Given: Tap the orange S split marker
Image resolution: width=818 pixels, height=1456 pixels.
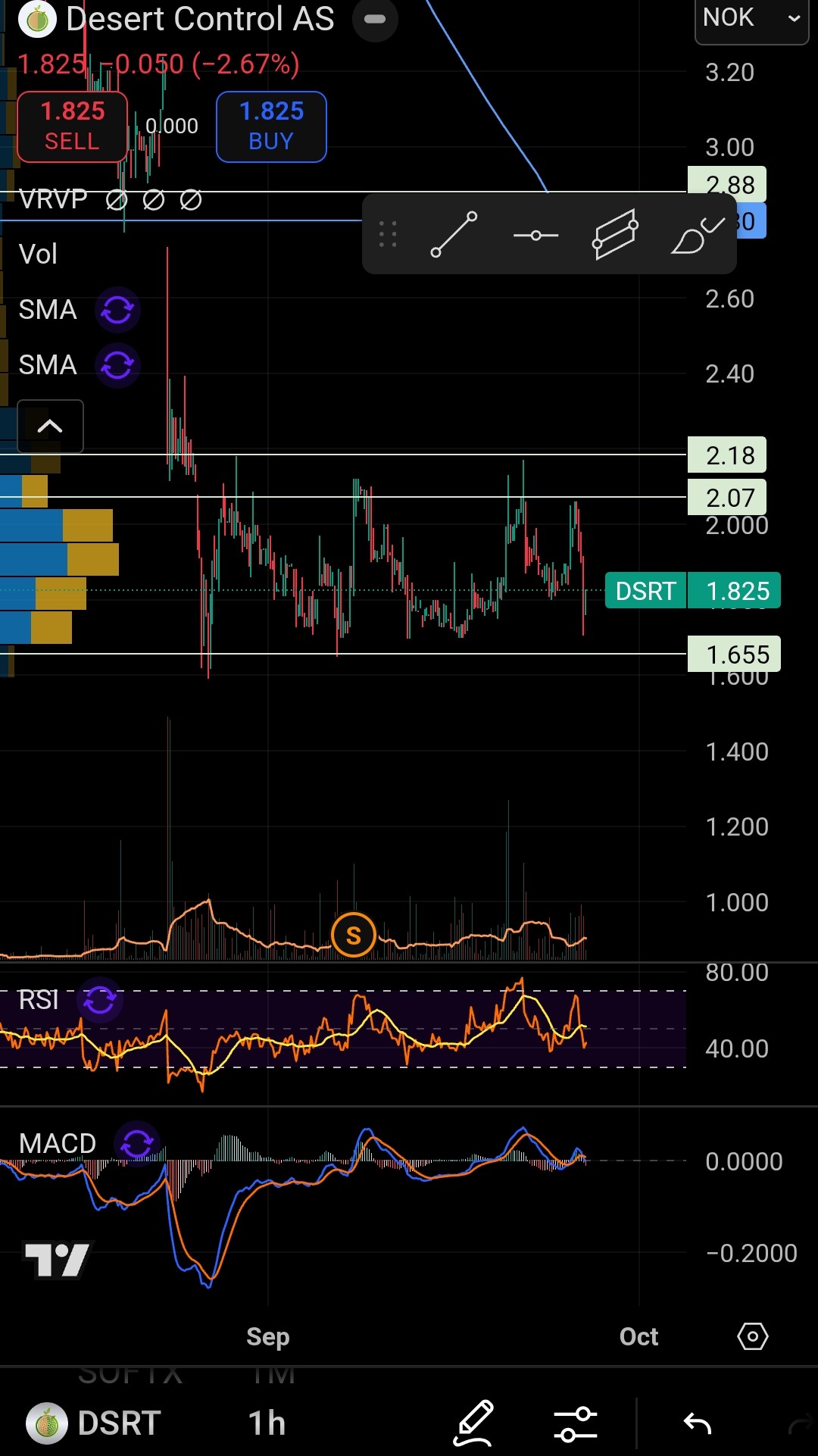Looking at the screenshot, I should (x=353, y=936).
